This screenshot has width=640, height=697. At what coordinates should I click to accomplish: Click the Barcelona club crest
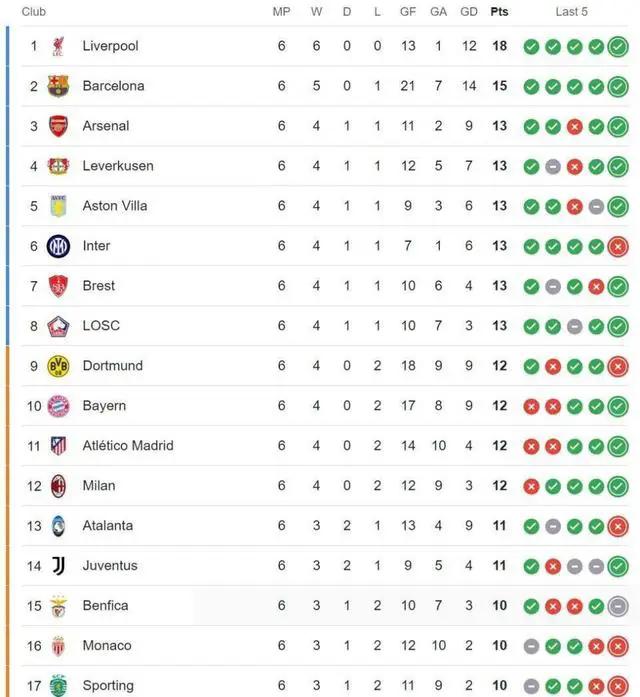(x=58, y=86)
